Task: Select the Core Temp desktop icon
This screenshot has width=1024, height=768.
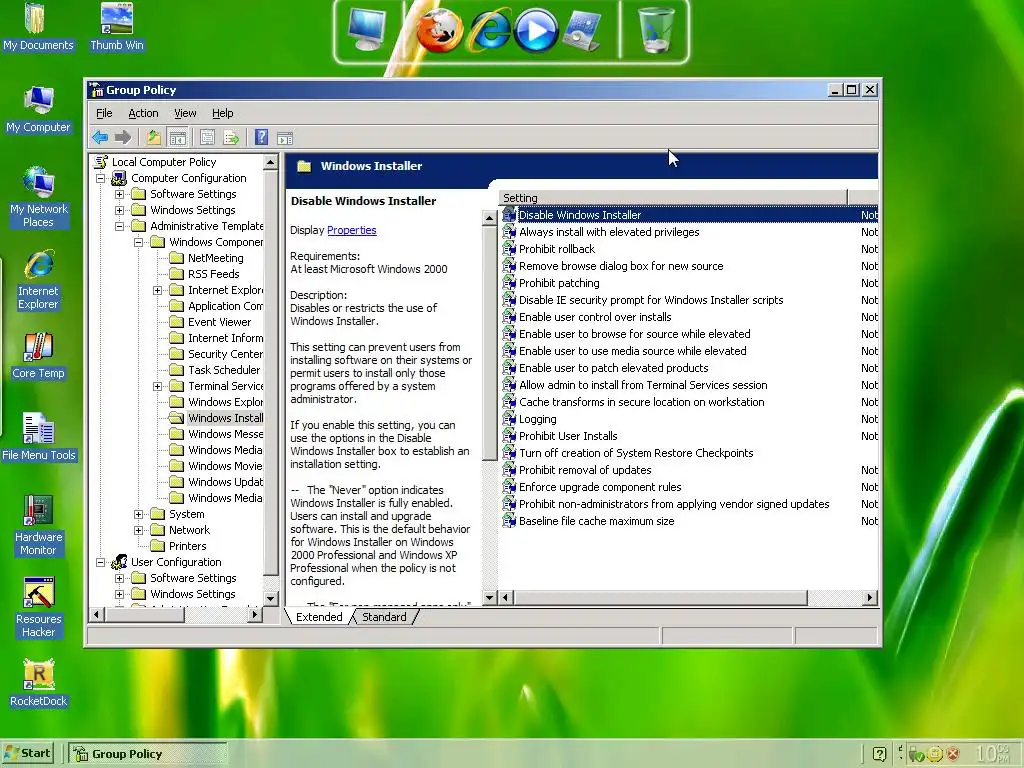Action: [x=38, y=355]
